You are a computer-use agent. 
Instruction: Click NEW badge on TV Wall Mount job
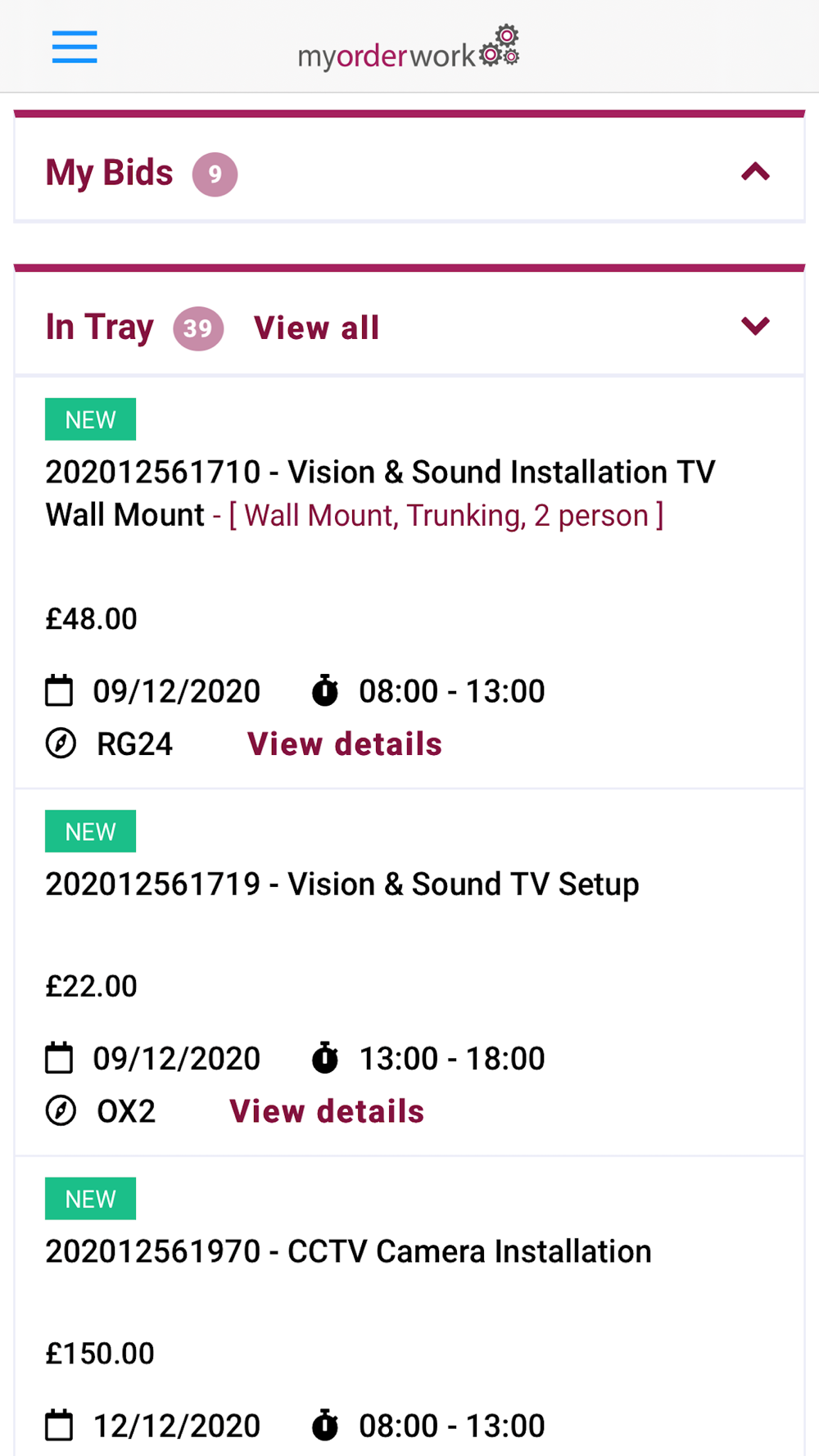[x=90, y=419]
